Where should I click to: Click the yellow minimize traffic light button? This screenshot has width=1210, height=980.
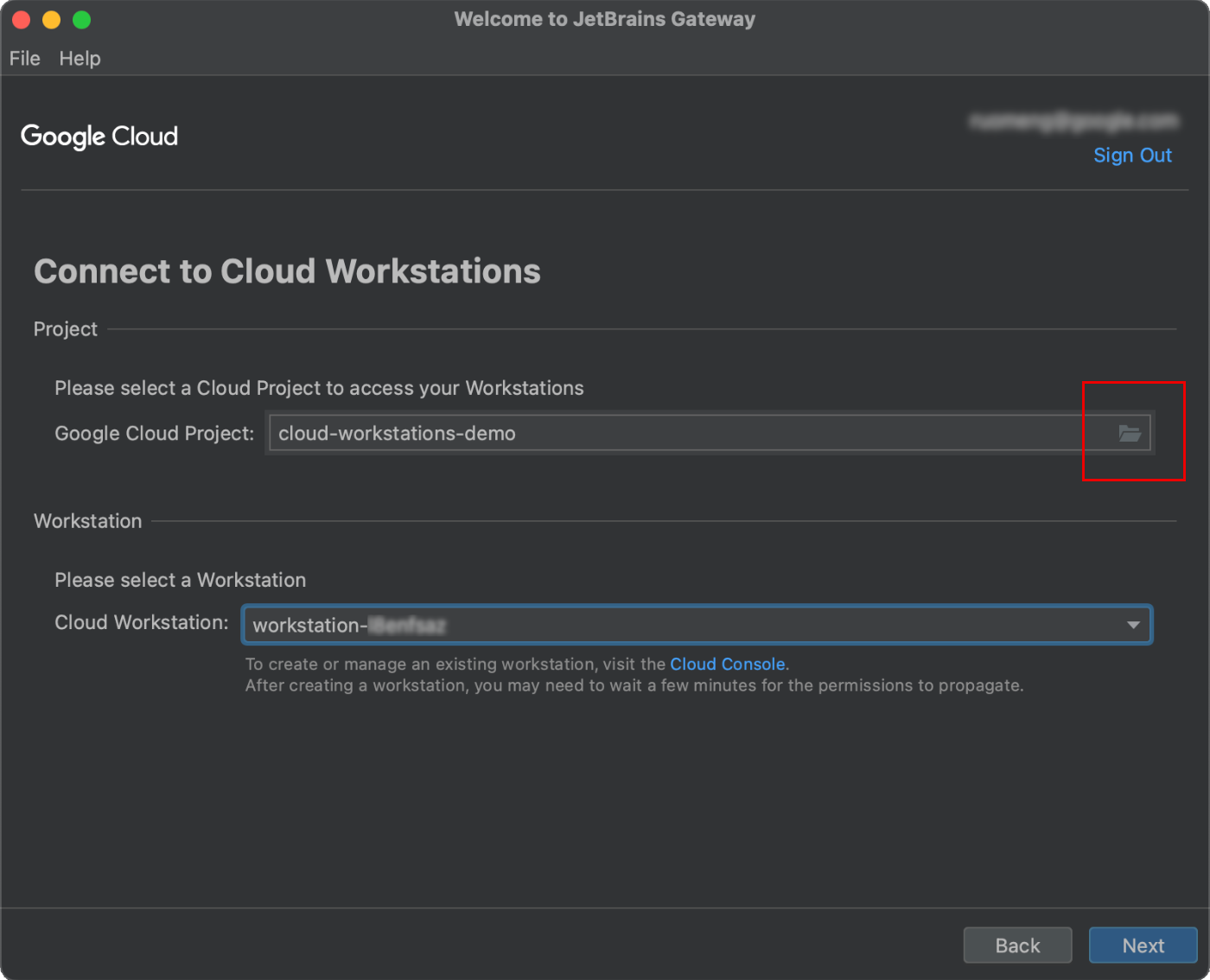tap(51, 19)
